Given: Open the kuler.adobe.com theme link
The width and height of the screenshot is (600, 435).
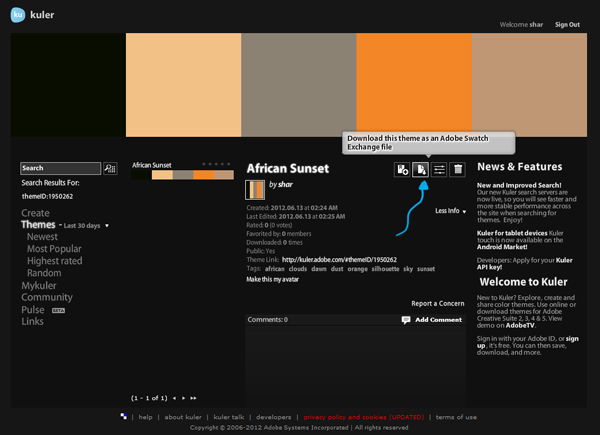Looking at the screenshot, I should (339, 260).
